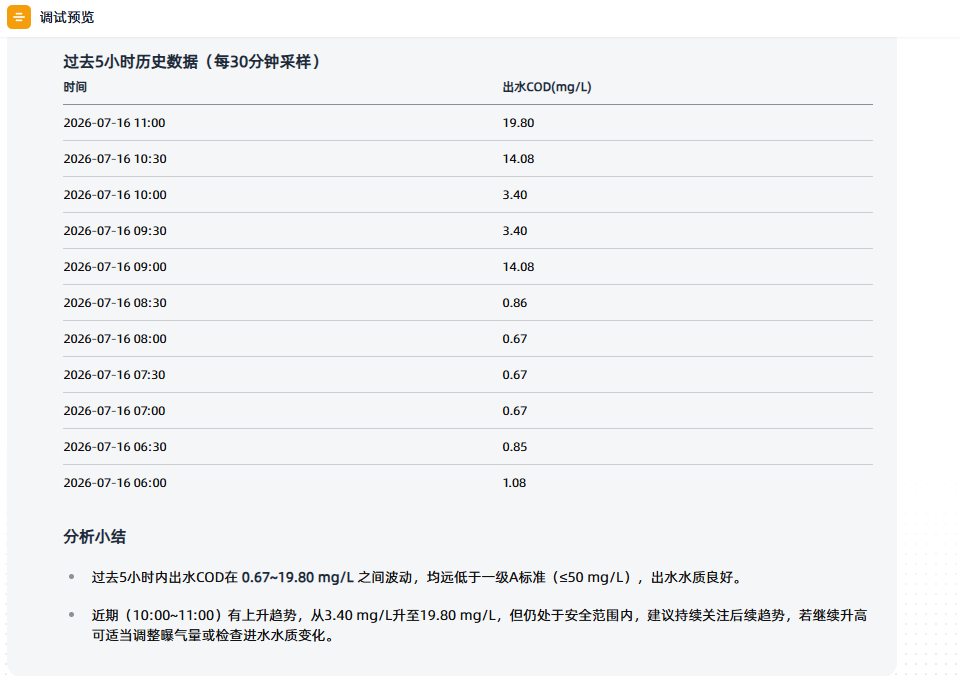Viewport: 960px width, 676px height.
Task: Click the 调试预览 title text
Action: click(67, 17)
